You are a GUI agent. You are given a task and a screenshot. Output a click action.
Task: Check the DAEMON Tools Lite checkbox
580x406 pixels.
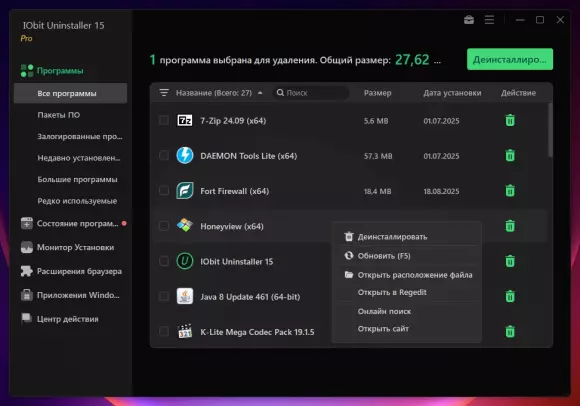pos(164,155)
